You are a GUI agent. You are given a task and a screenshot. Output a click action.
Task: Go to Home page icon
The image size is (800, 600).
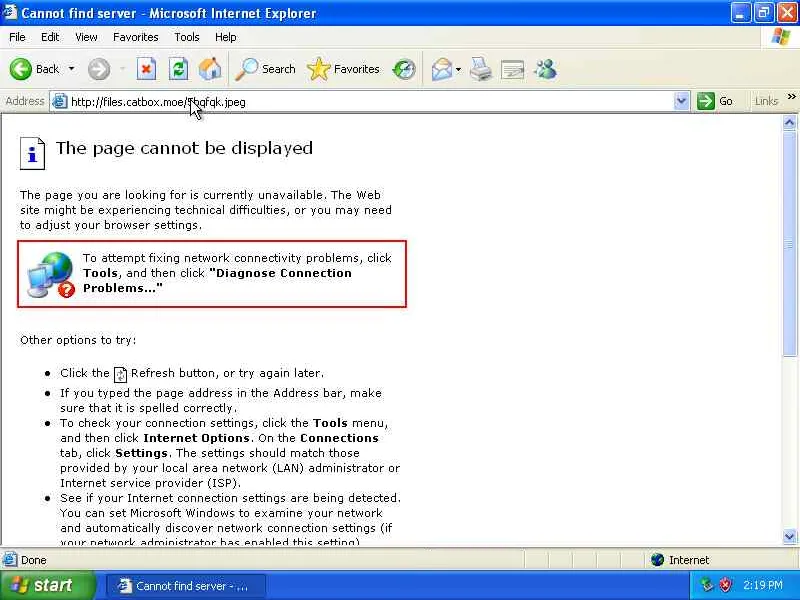coord(210,69)
